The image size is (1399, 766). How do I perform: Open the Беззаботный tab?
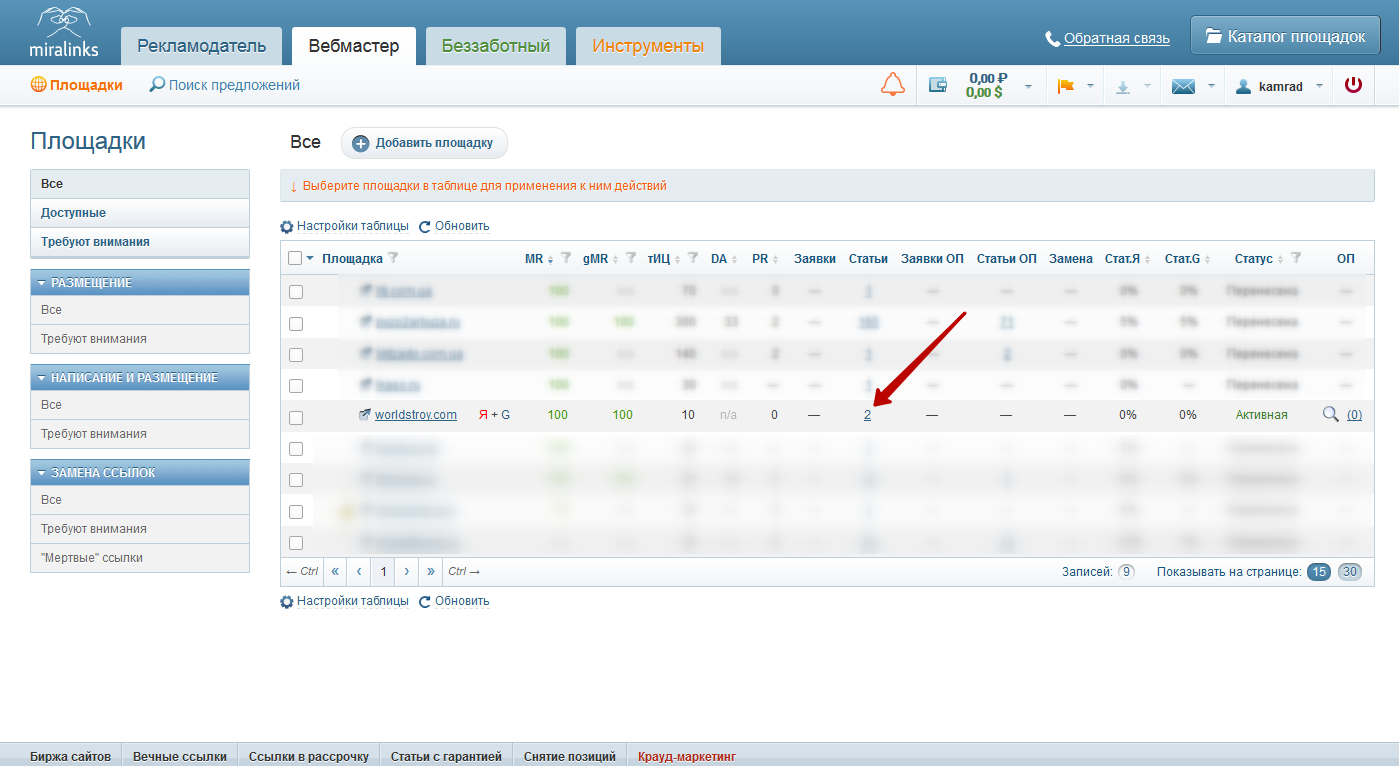click(496, 46)
